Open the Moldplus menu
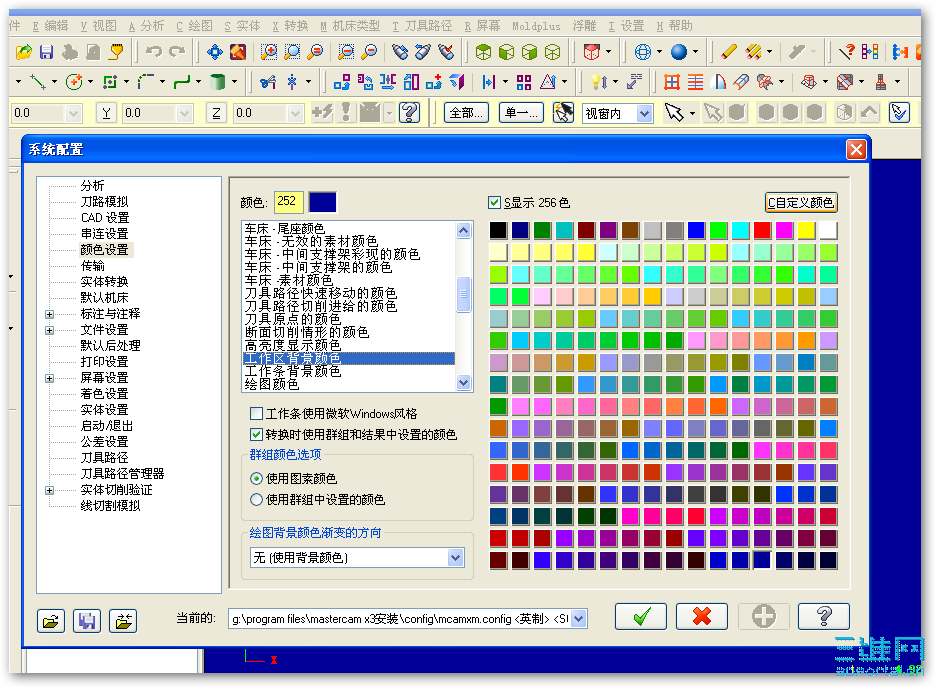The image size is (935, 687). 536,26
